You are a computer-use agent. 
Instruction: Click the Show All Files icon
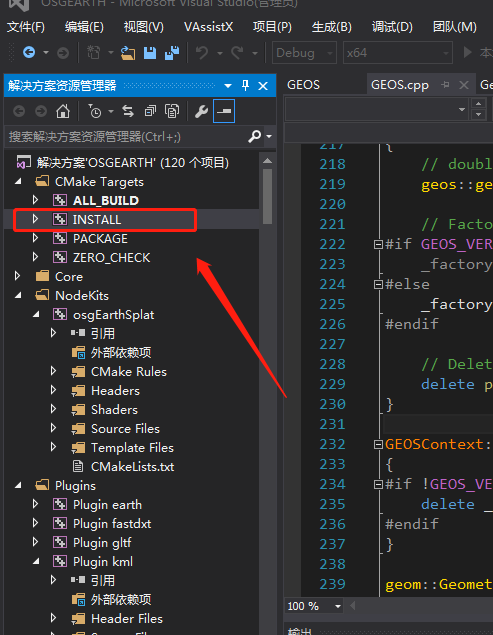[x=172, y=111]
